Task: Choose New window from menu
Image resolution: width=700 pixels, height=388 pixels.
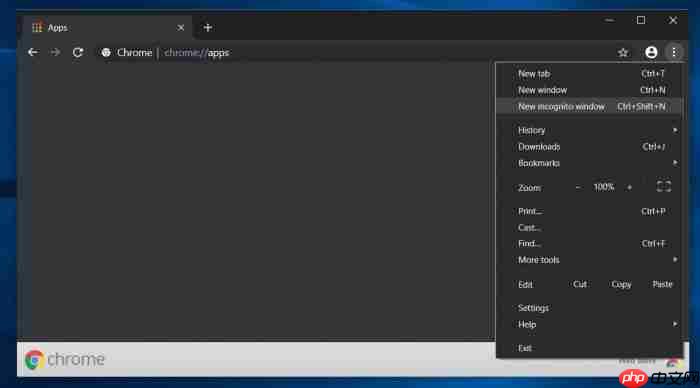Action: pyautogui.click(x=589, y=90)
